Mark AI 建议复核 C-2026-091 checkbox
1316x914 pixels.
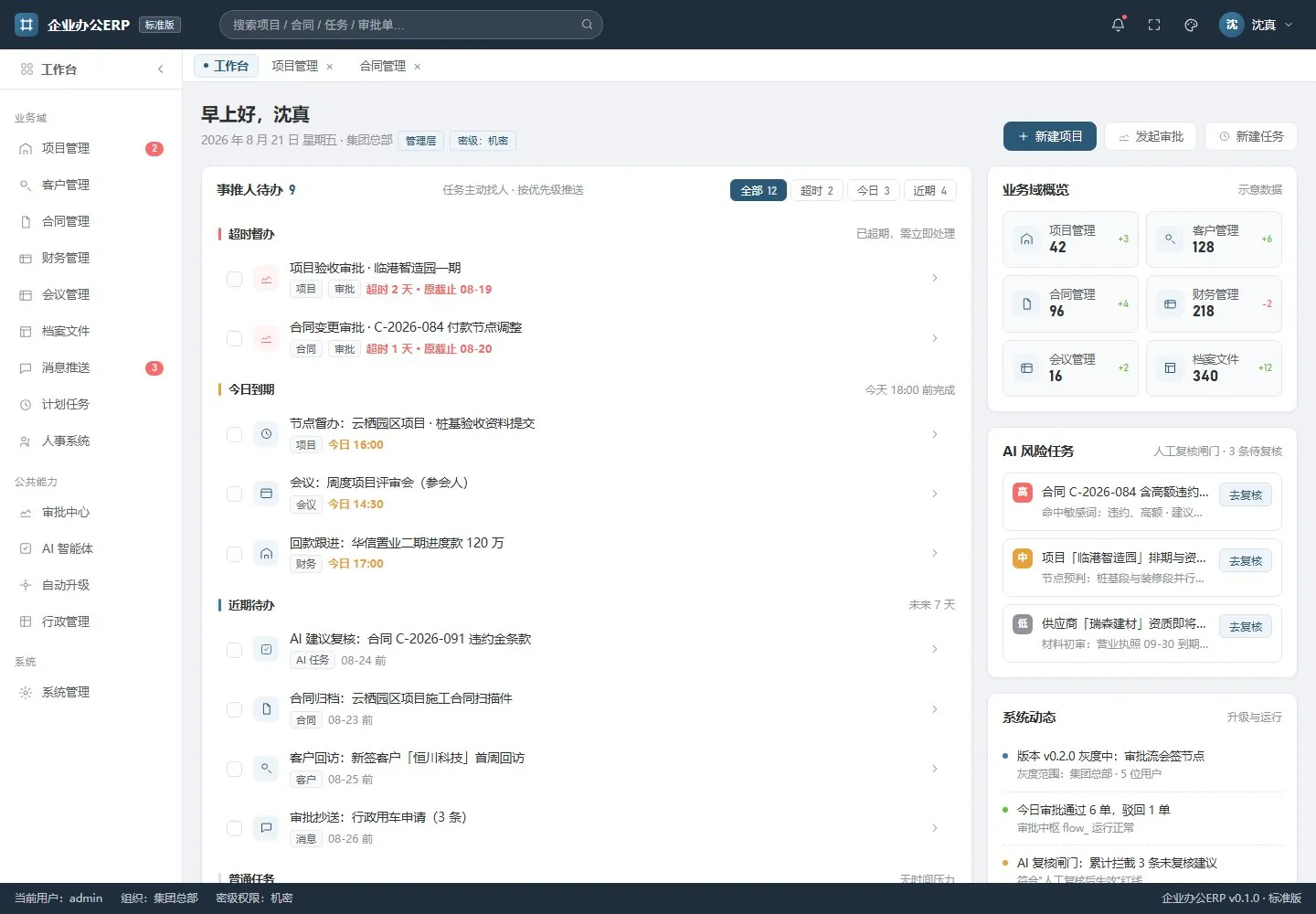[235, 650]
